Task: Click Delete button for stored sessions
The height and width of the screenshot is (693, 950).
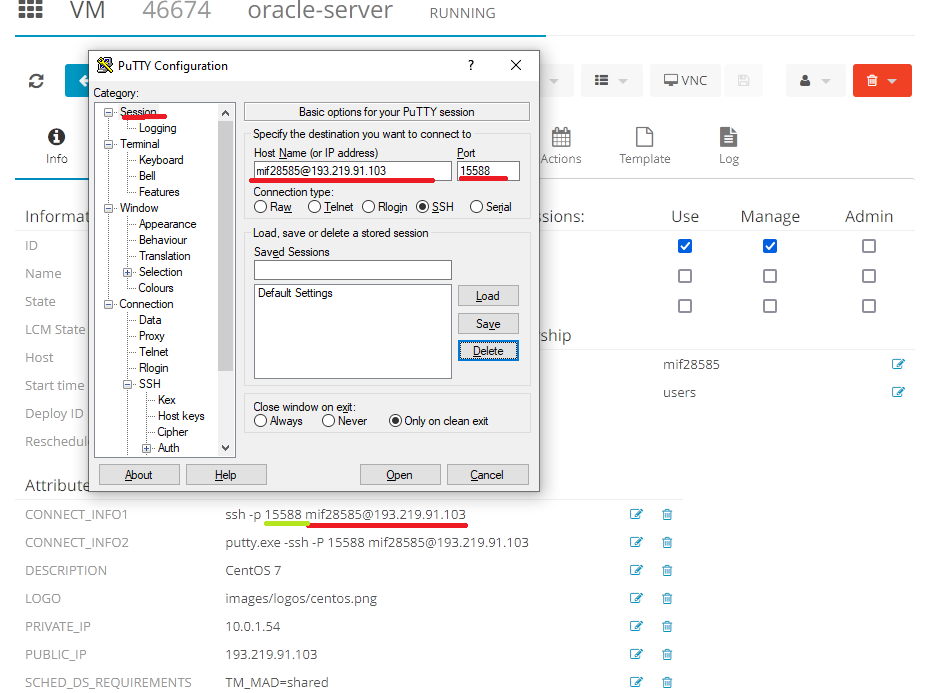Action: coord(488,351)
